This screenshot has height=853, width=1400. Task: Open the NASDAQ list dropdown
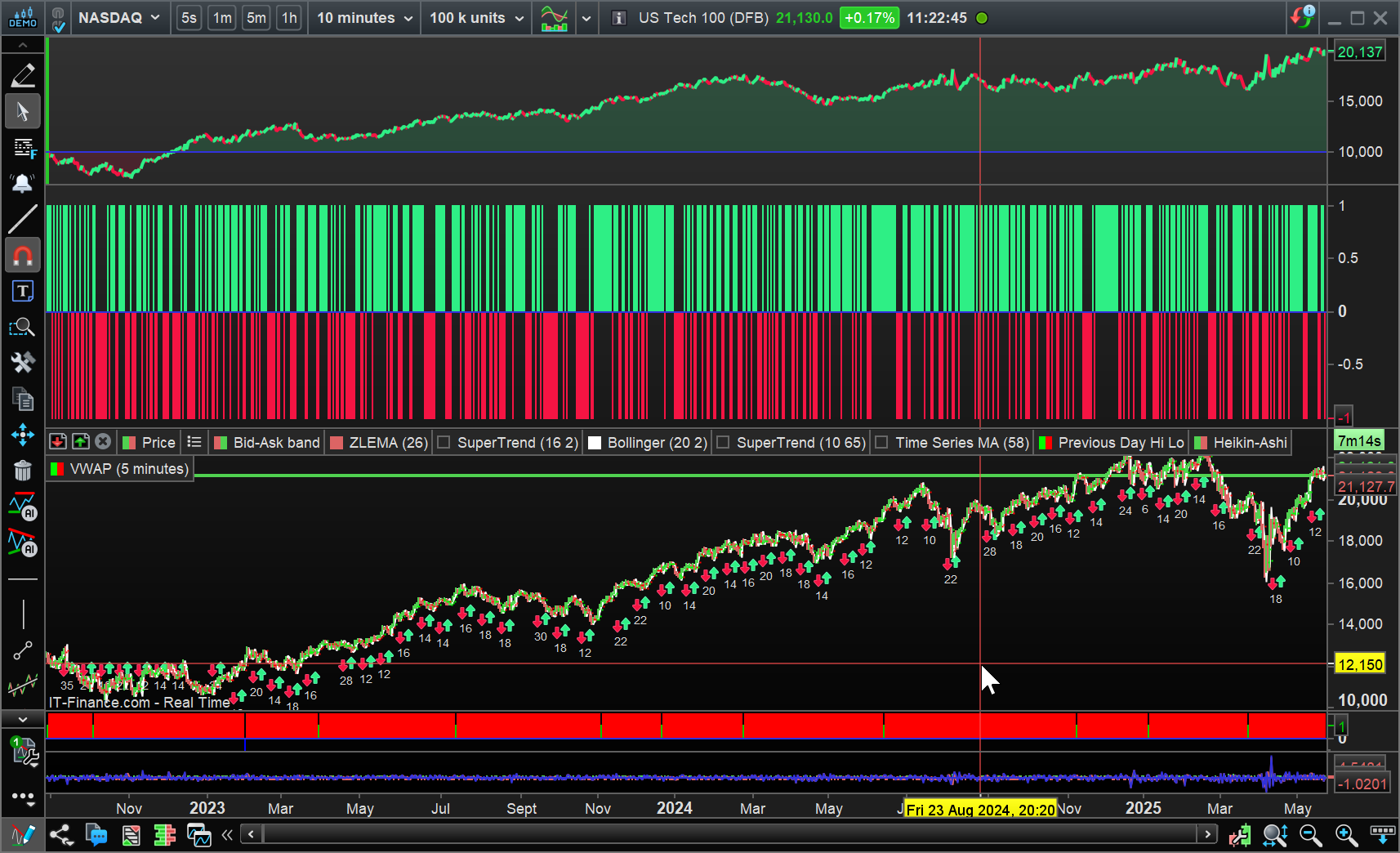pos(119,18)
